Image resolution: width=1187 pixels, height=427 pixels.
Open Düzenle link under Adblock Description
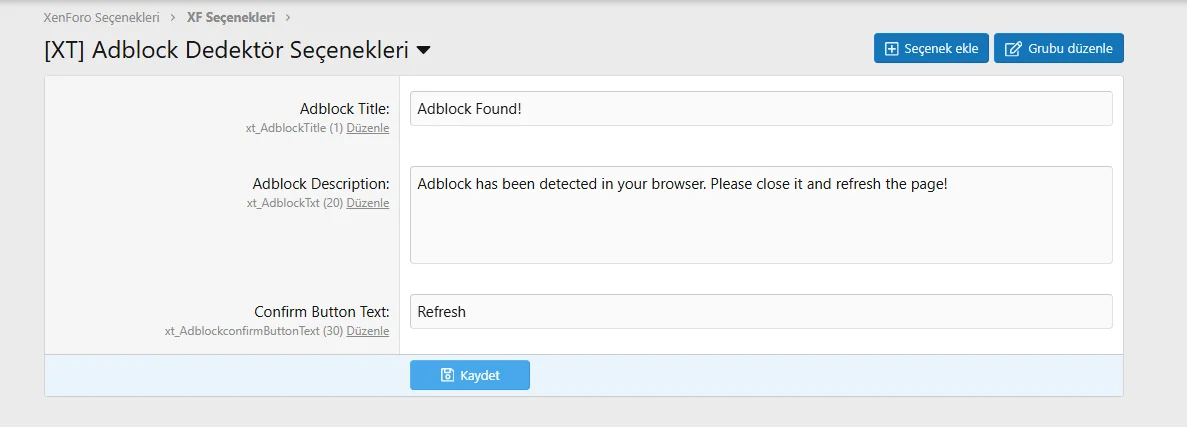click(368, 203)
